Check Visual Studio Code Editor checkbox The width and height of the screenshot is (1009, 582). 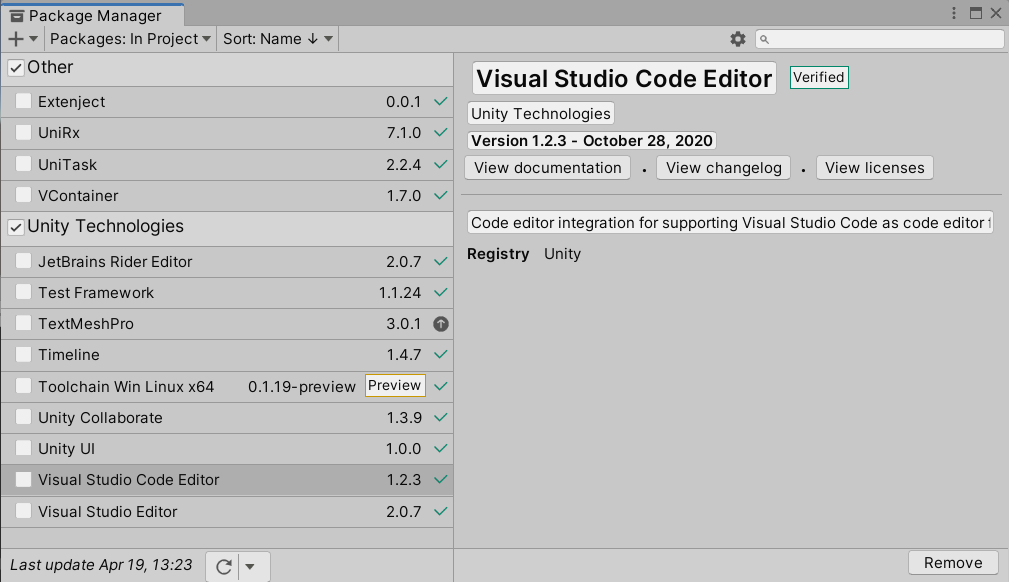coord(23,479)
